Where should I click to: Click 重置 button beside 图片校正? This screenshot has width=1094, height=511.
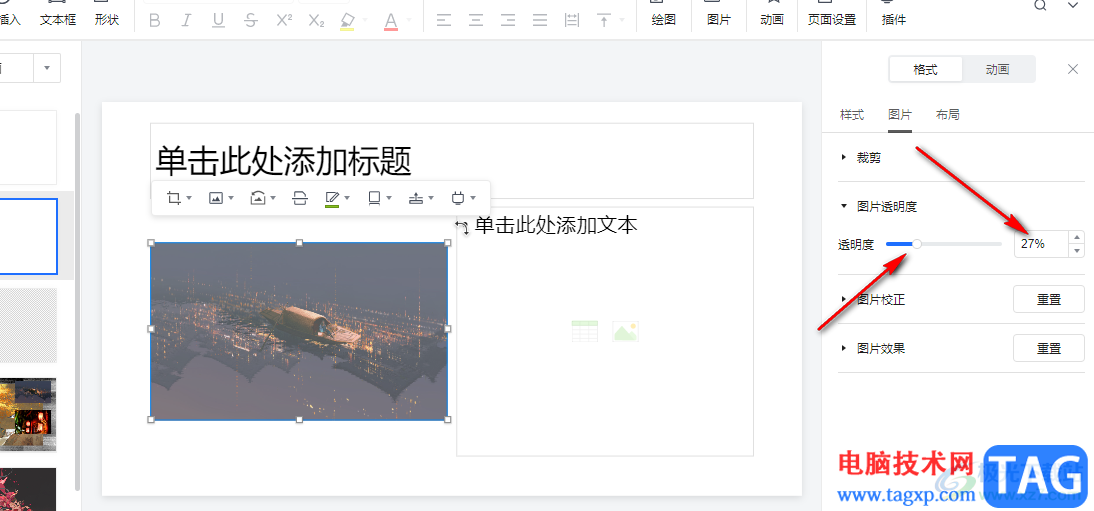pos(1048,299)
